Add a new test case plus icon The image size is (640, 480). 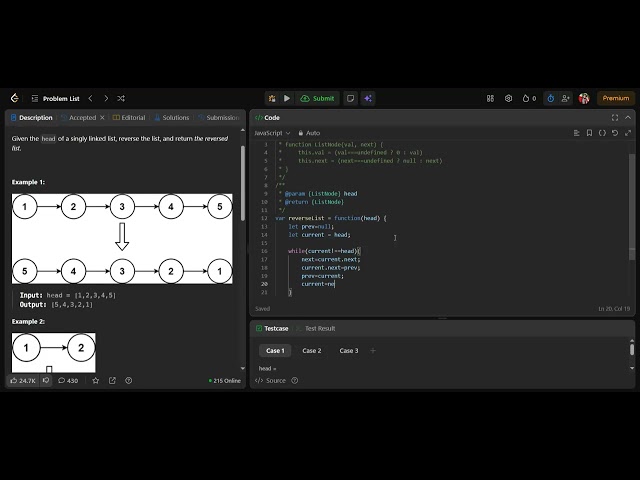point(373,351)
